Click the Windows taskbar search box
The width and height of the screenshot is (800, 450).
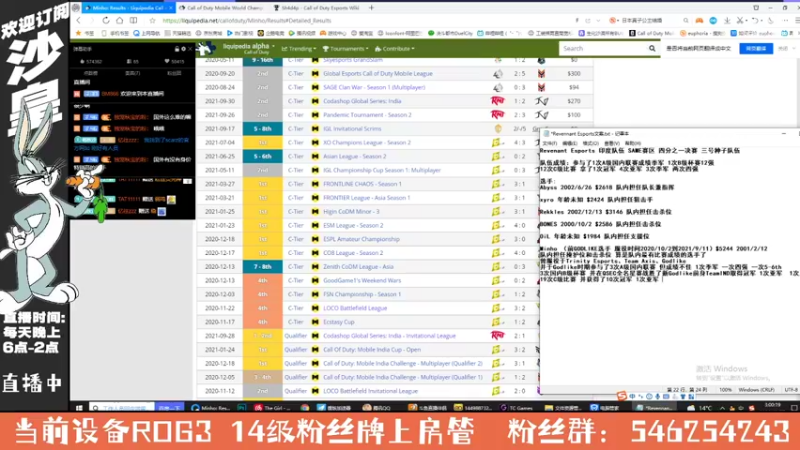(x=121, y=408)
